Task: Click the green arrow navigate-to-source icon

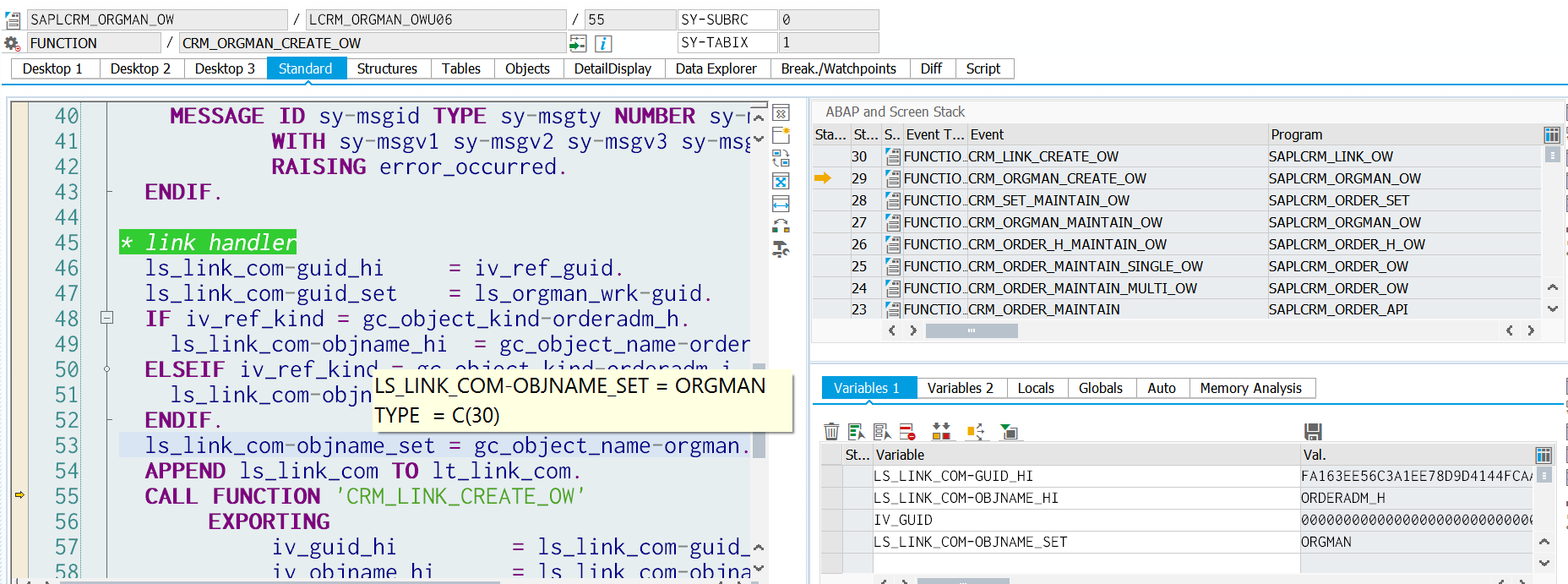Action: 578,43
